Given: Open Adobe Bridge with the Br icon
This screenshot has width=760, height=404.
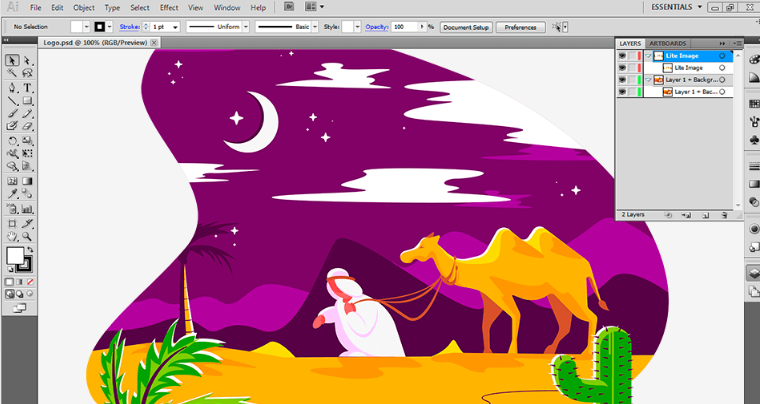Looking at the screenshot, I should pyautogui.click(x=289, y=7).
